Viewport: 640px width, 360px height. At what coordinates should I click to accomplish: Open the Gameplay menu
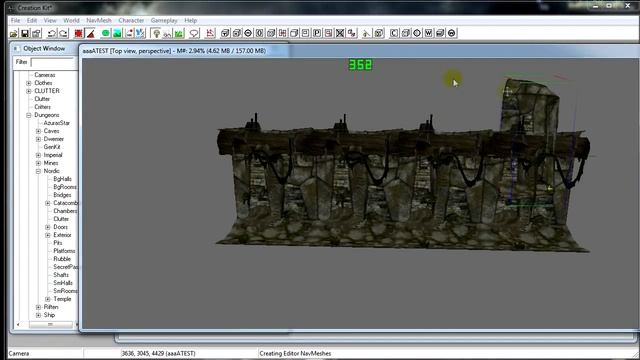tap(164, 20)
